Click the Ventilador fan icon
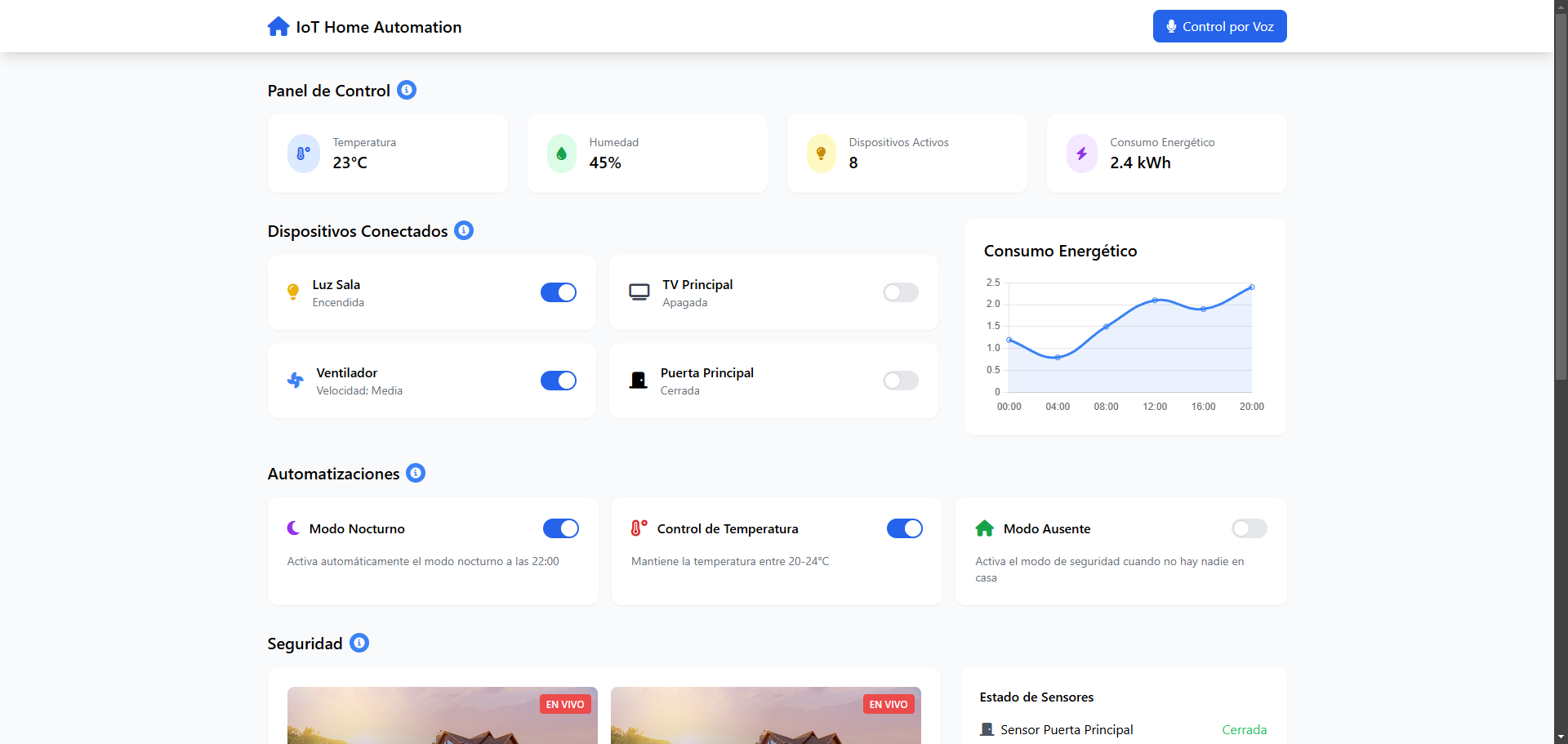 (296, 381)
